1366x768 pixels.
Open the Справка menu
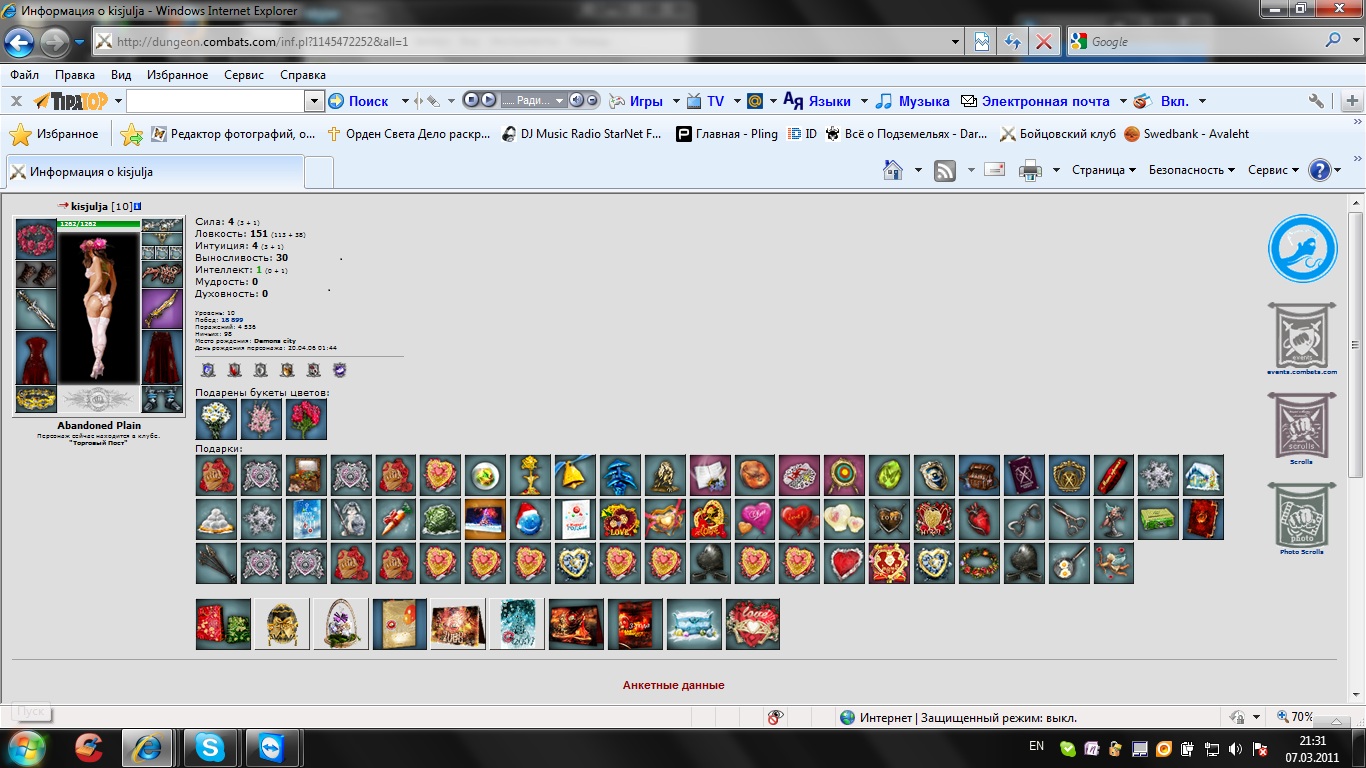[303, 75]
